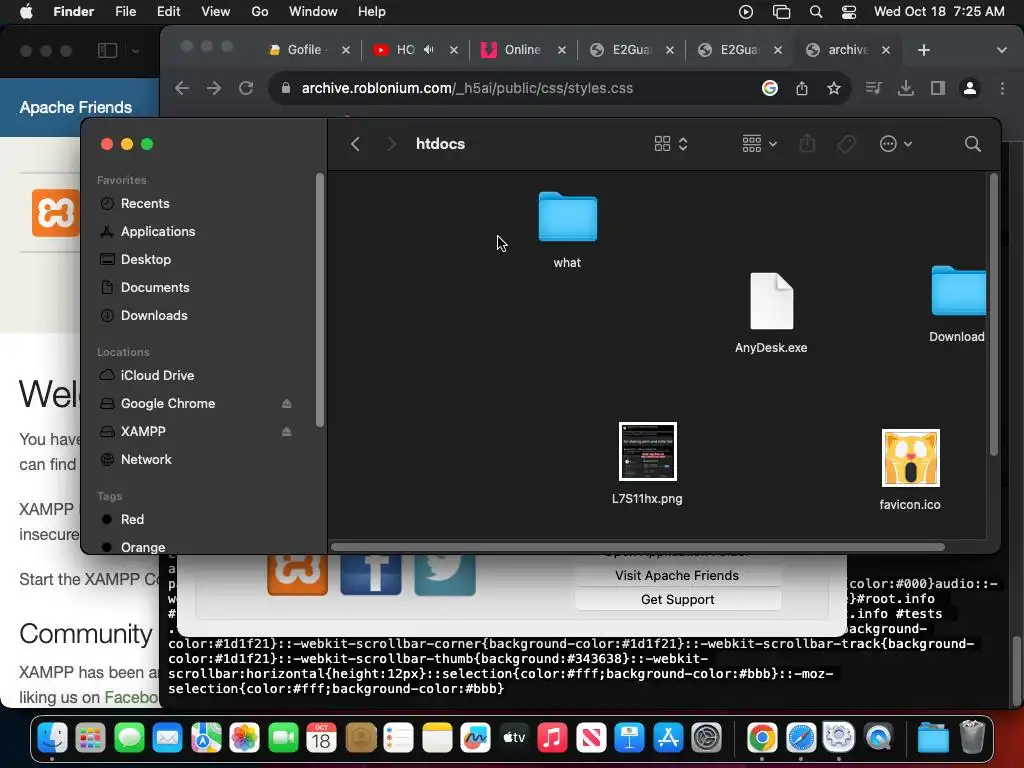Switch Finder icon view mode selector
Screen dimensions: 1024x768
(x=671, y=144)
